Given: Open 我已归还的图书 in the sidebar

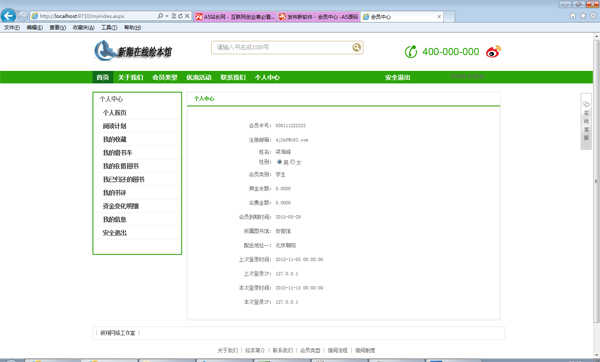Looking at the screenshot, I should click(x=124, y=179).
